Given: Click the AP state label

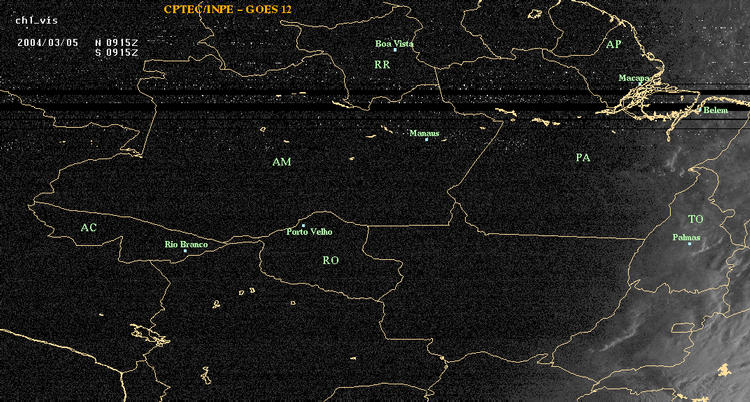Looking at the screenshot, I should click(613, 45).
